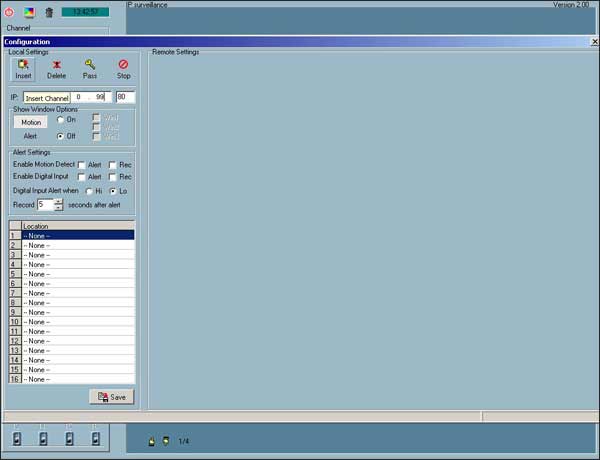Select location row 4 None
This screenshot has height=460, width=600.
pos(78,264)
